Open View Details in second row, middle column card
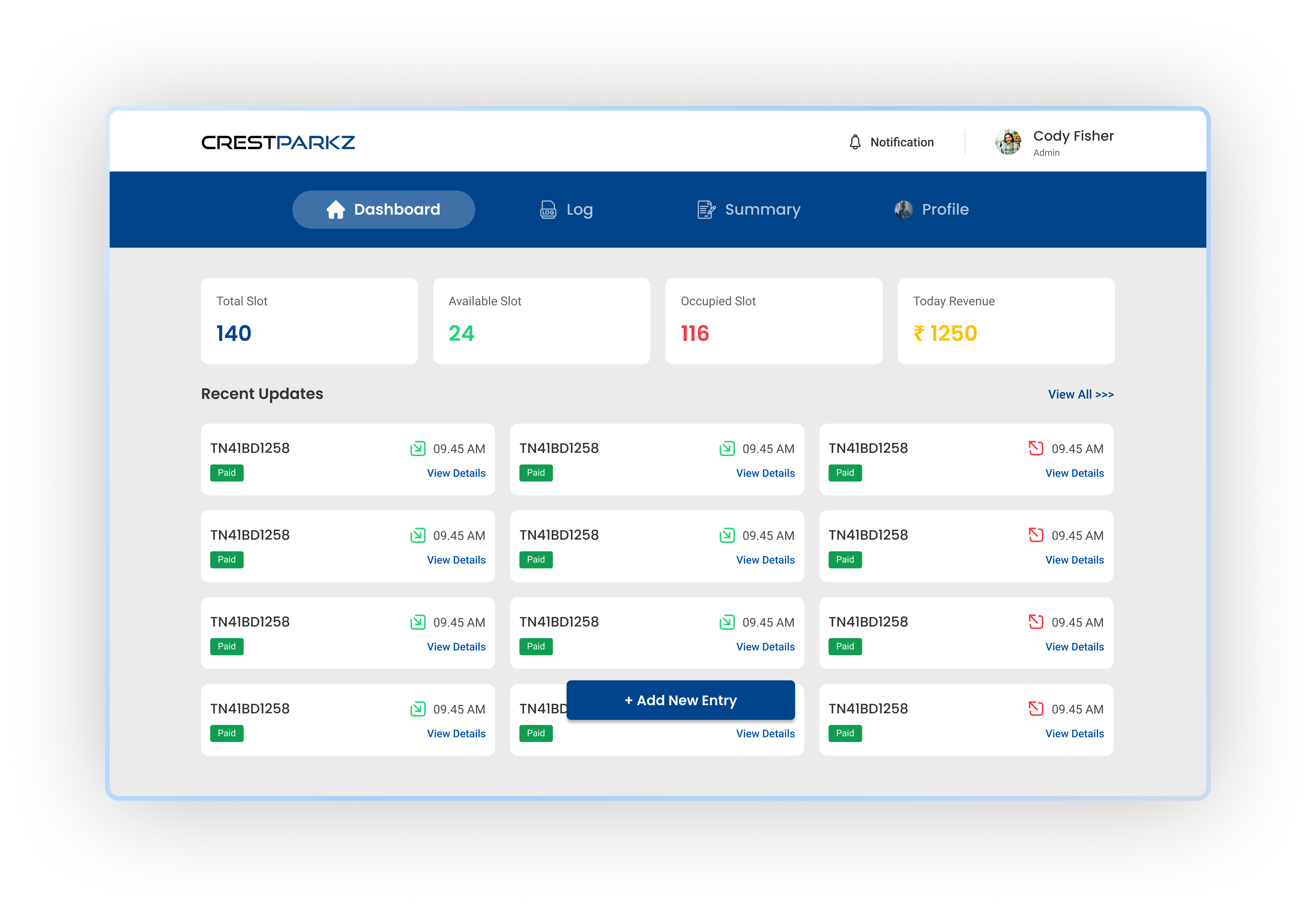Image resolution: width=1316 pixels, height=914 pixels. (x=766, y=560)
